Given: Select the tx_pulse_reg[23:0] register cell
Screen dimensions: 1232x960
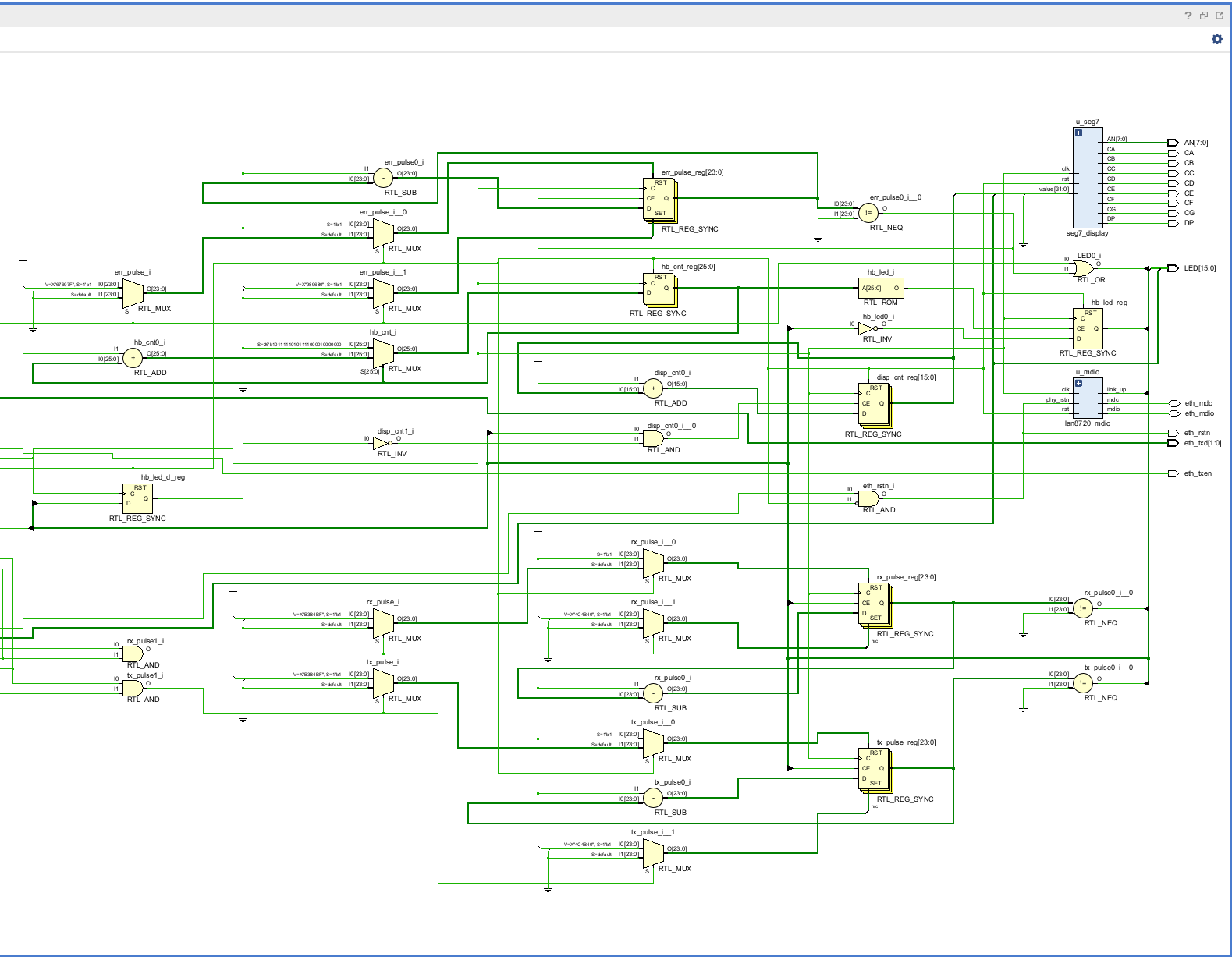Looking at the screenshot, I should pos(875,770).
